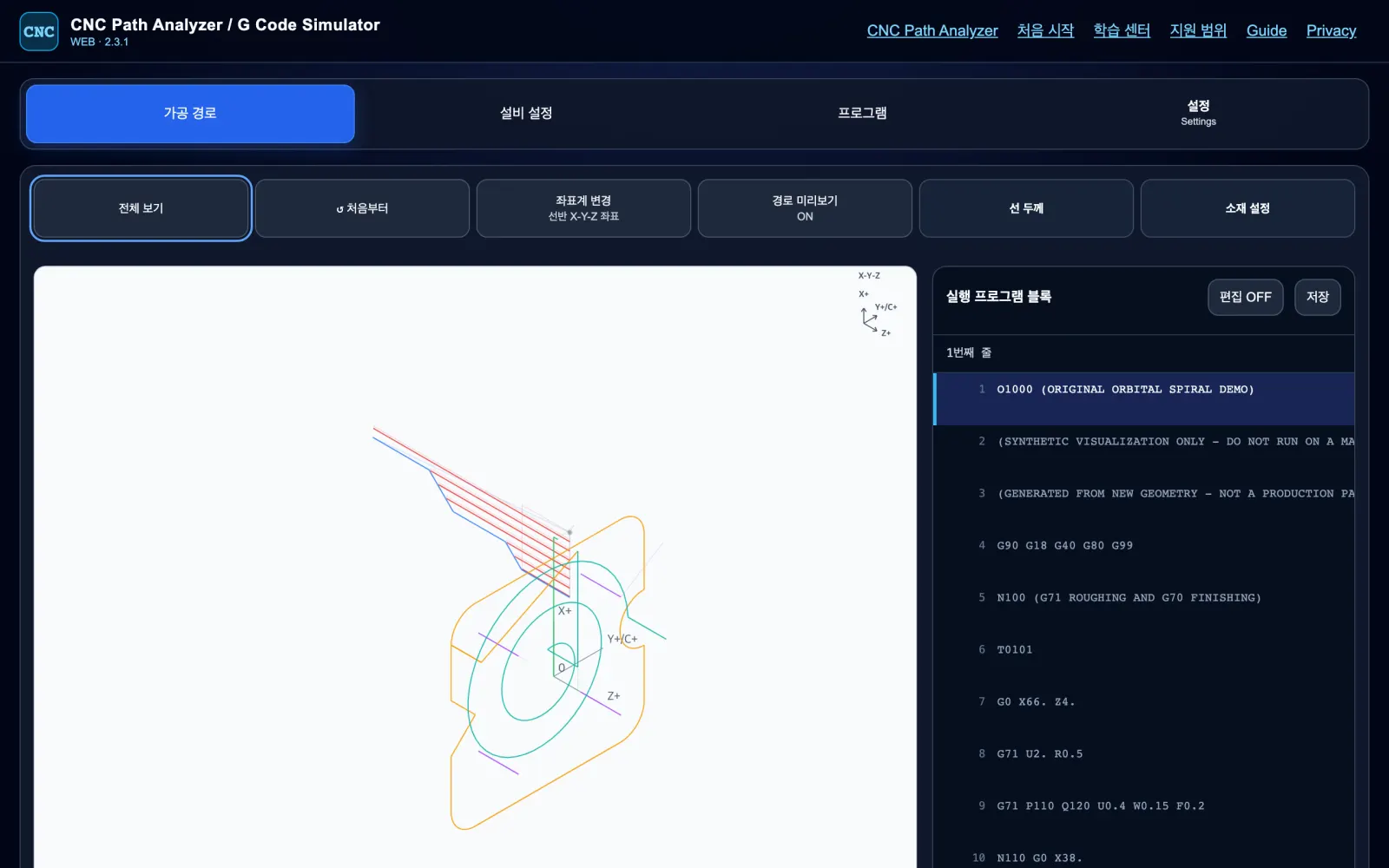Change coordinate system via 좌표계 변경
The image size is (1389, 868).
point(583,208)
